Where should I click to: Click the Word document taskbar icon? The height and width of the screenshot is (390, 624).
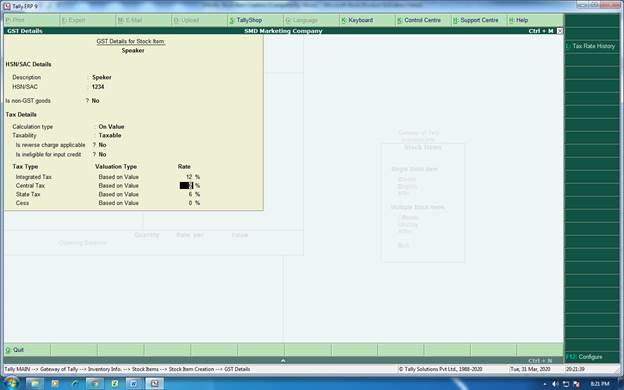click(134, 384)
